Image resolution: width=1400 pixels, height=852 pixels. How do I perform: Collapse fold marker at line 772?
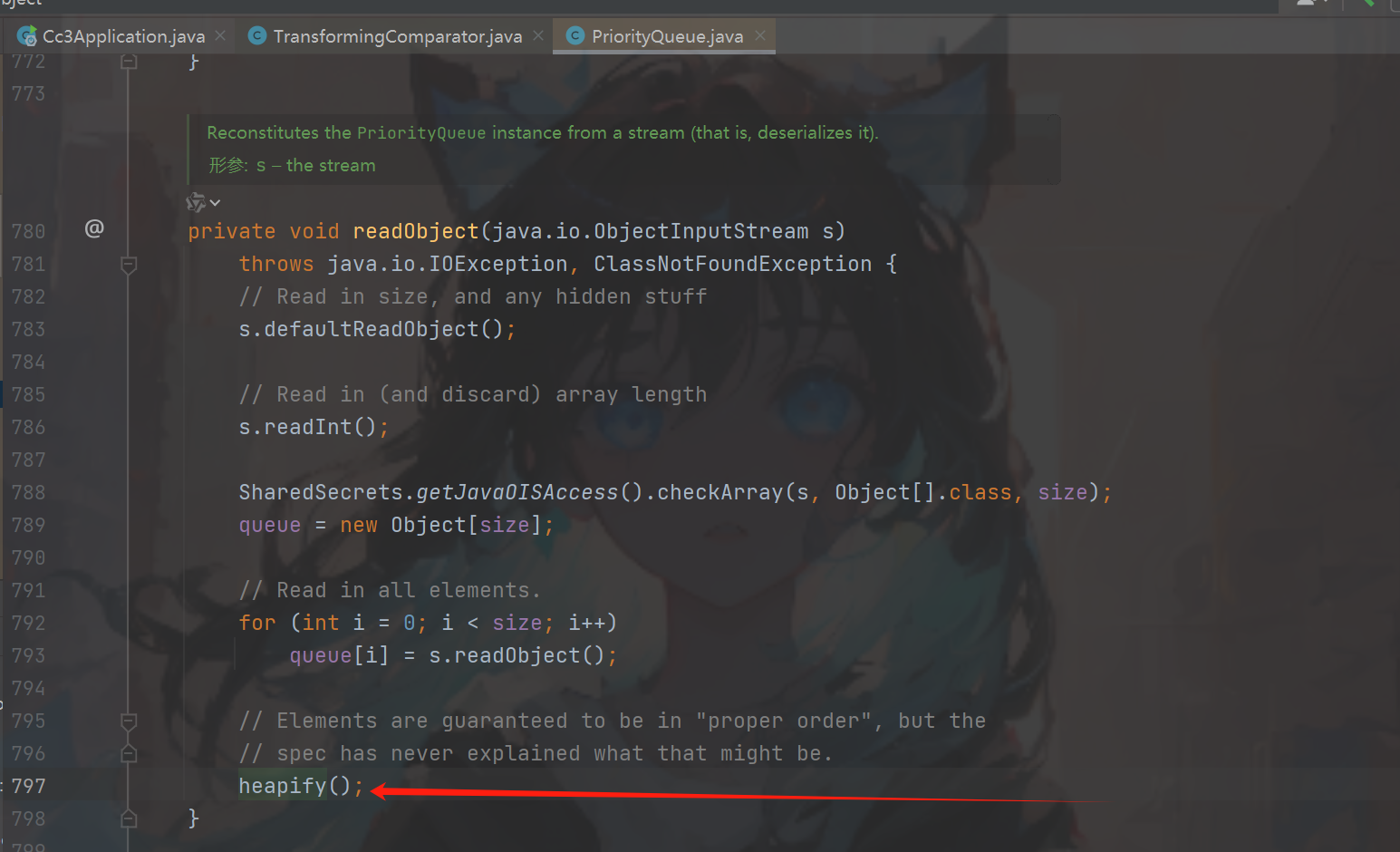pos(129,62)
